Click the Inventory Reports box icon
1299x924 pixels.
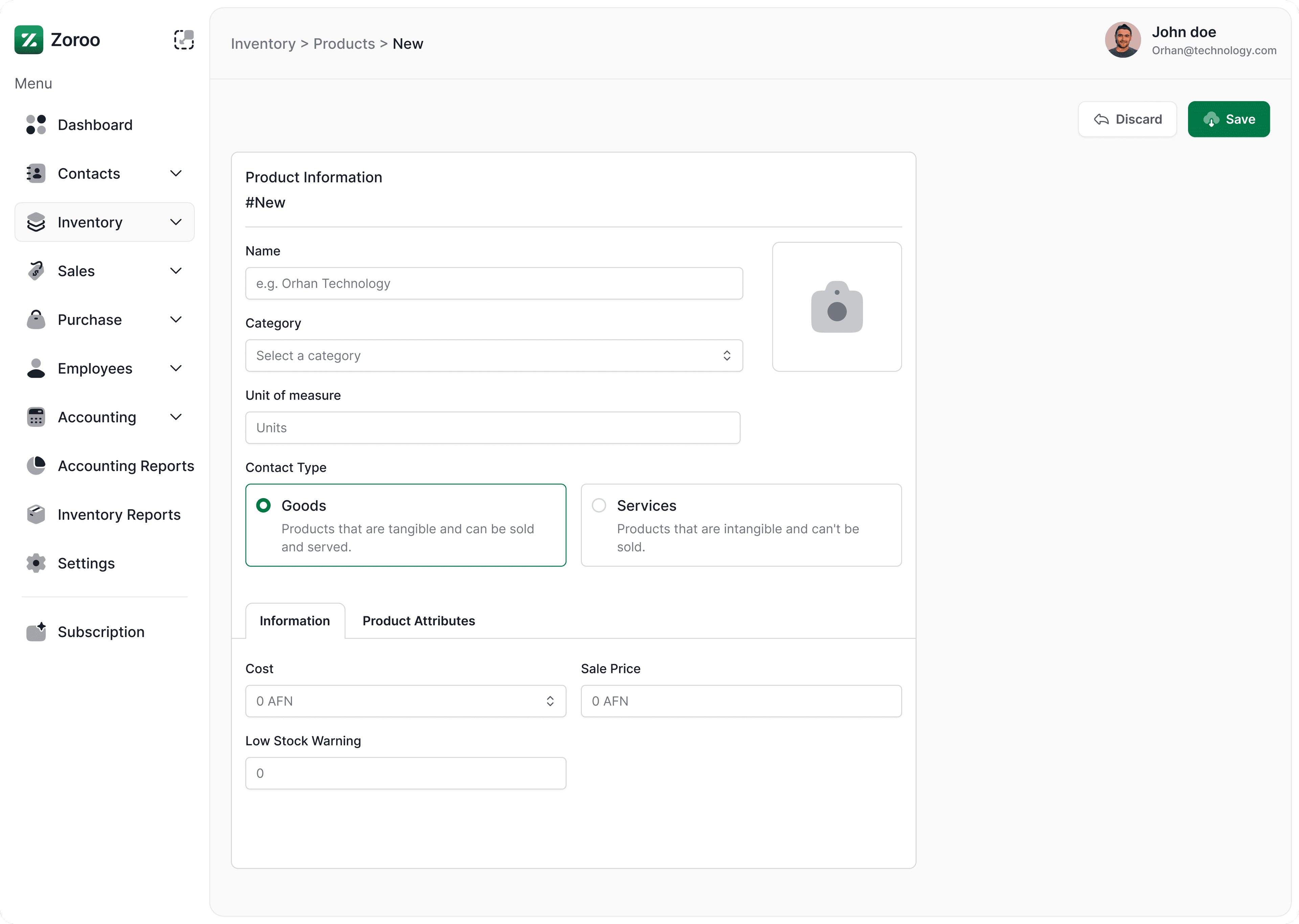pyautogui.click(x=36, y=514)
